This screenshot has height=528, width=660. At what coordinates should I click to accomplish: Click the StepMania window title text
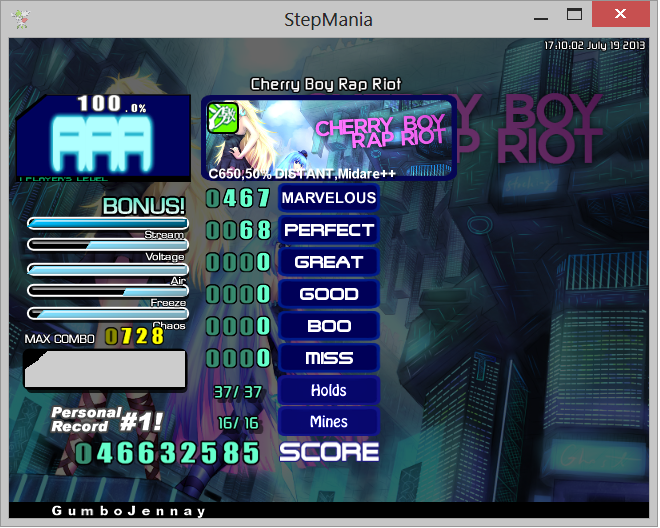pos(328,20)
